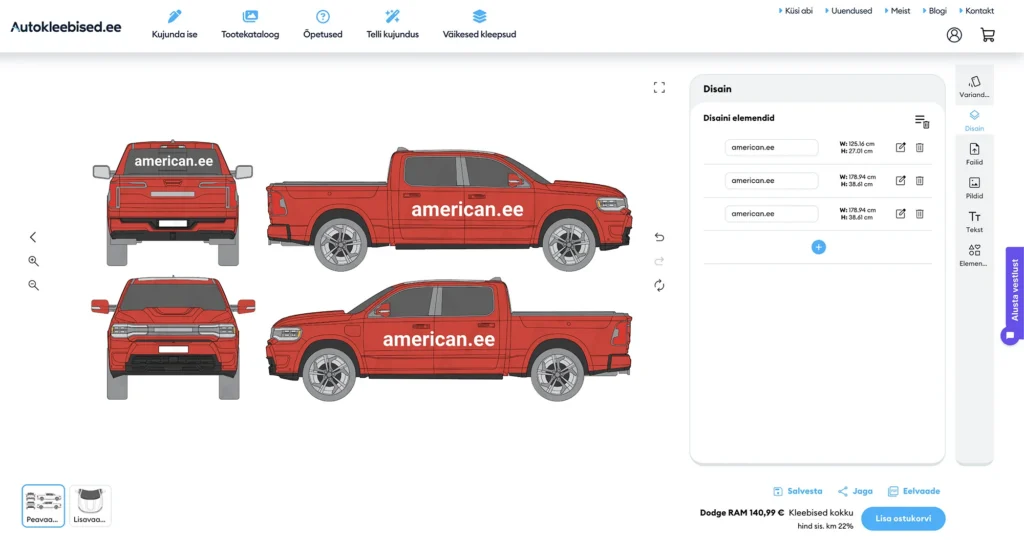This screenshot has width=1024, height=540.
Task: Zoom in with the magnifier plus icon
Action: click(x=33, y=261)
